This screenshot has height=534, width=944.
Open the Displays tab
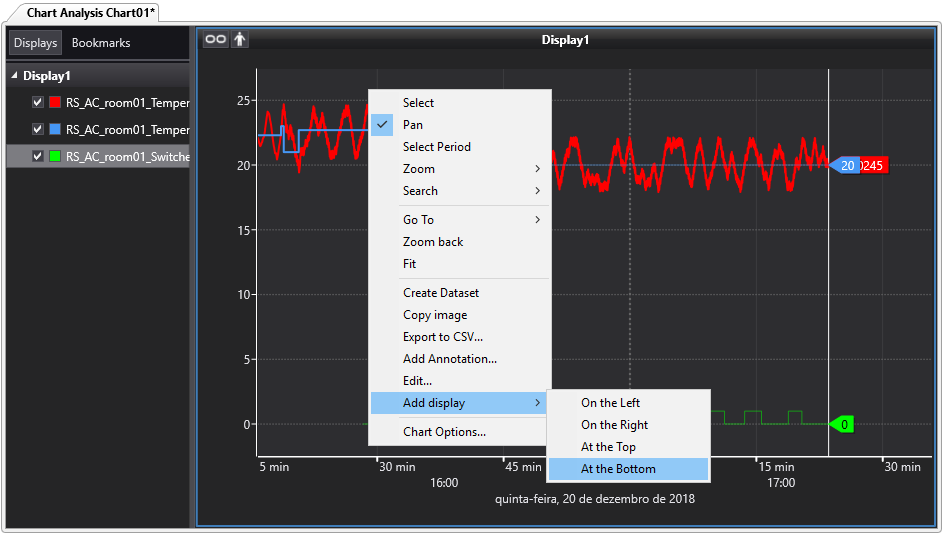[35, 43]
